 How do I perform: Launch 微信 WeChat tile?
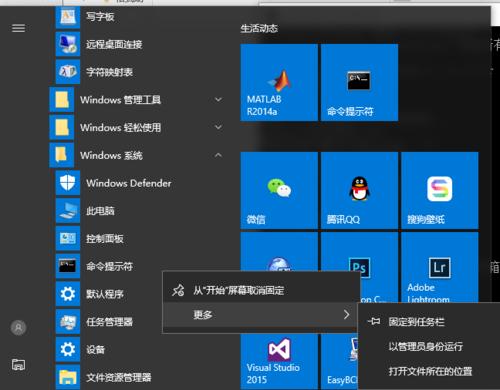coord(279,190)
